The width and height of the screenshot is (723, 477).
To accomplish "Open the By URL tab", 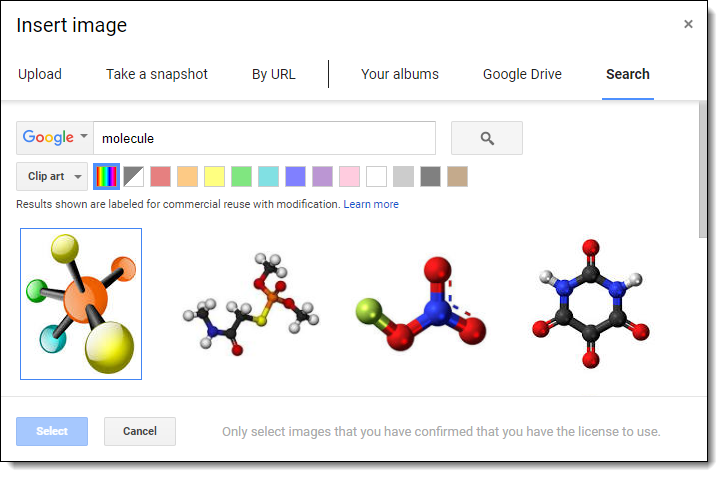I will tap(273, 74).
